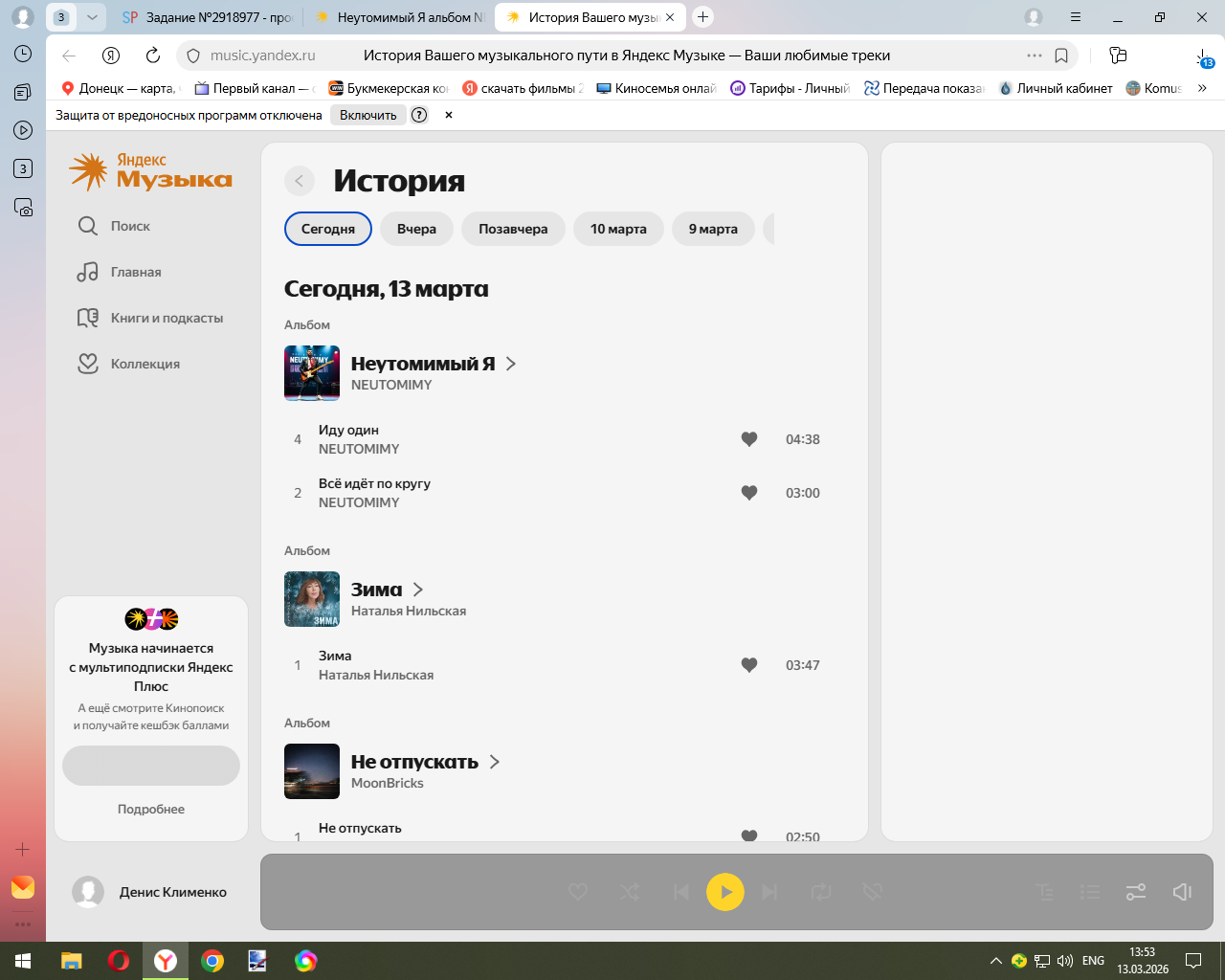Open browser downloads panel
Screen dimensions: 1225x980
coord(1203,56)
